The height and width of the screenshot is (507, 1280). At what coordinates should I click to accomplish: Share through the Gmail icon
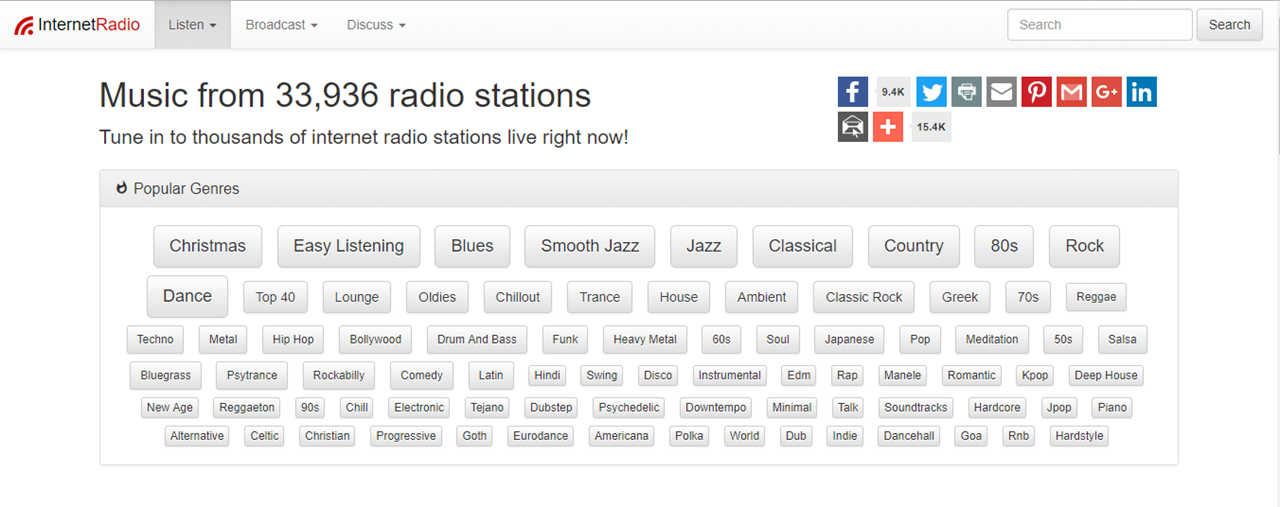click(1071, 92)
